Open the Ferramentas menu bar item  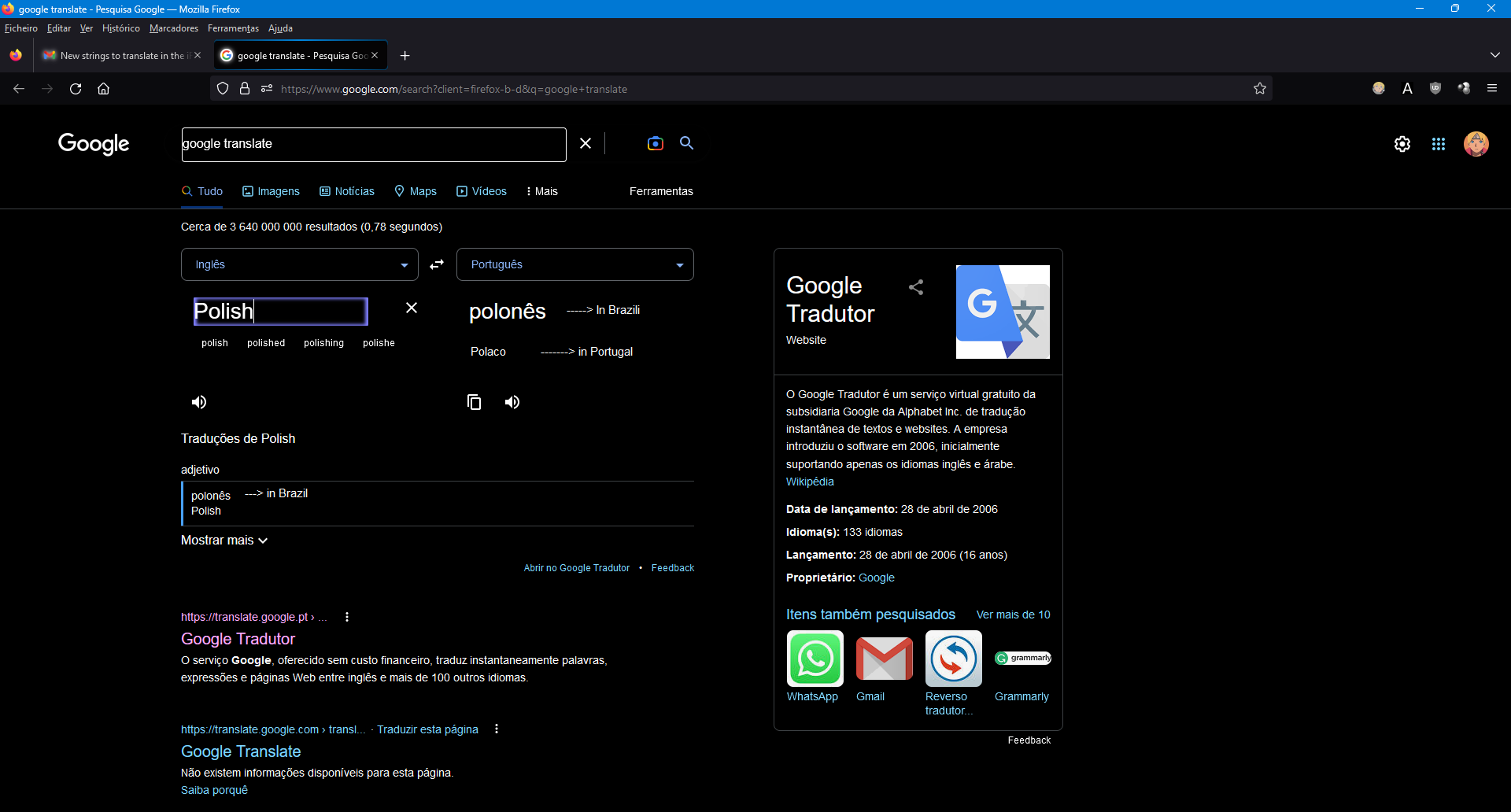[x=233, y=28]
